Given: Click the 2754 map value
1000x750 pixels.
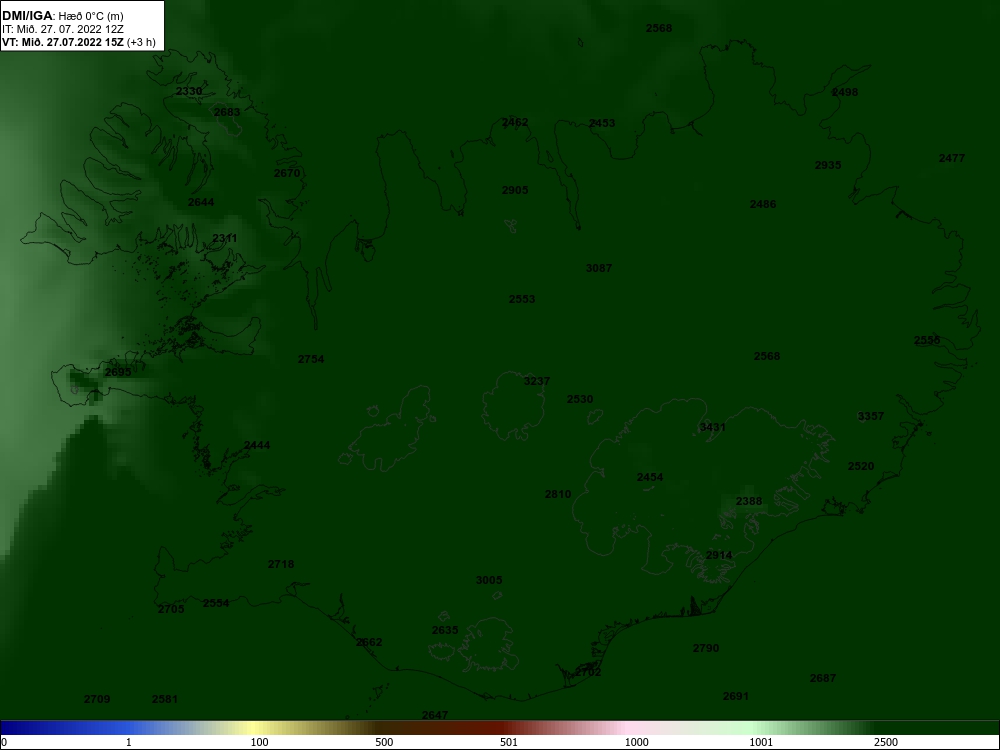Looking at the screenshot, I should coord(311,359).
